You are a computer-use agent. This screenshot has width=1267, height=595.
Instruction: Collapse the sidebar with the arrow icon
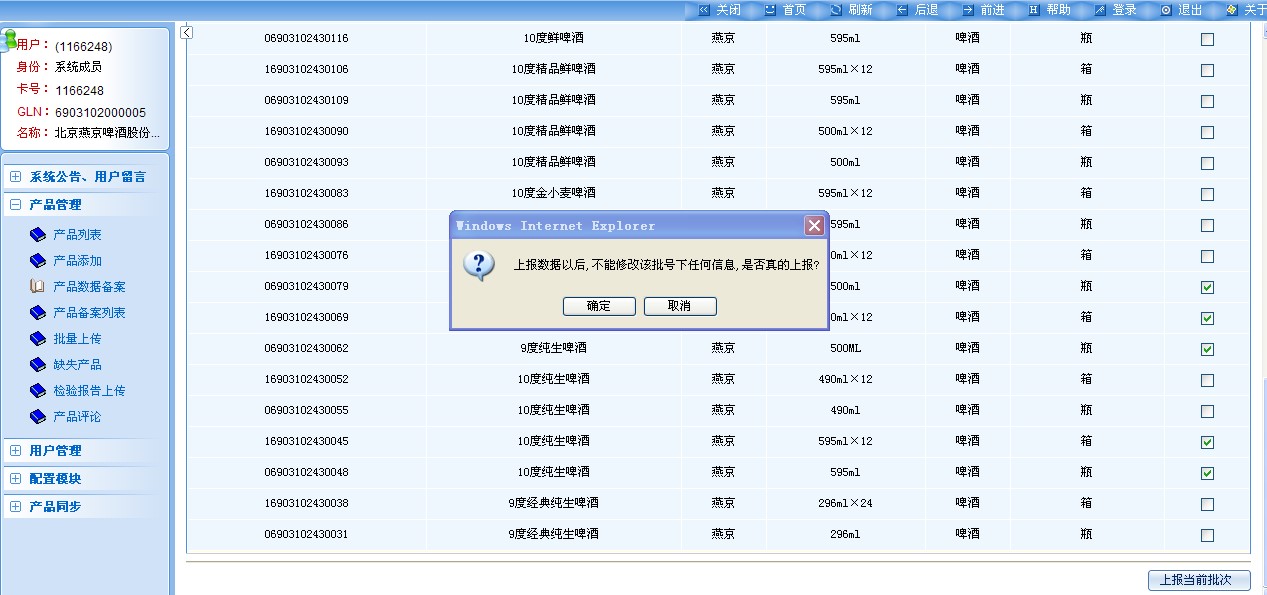[186, 33]
